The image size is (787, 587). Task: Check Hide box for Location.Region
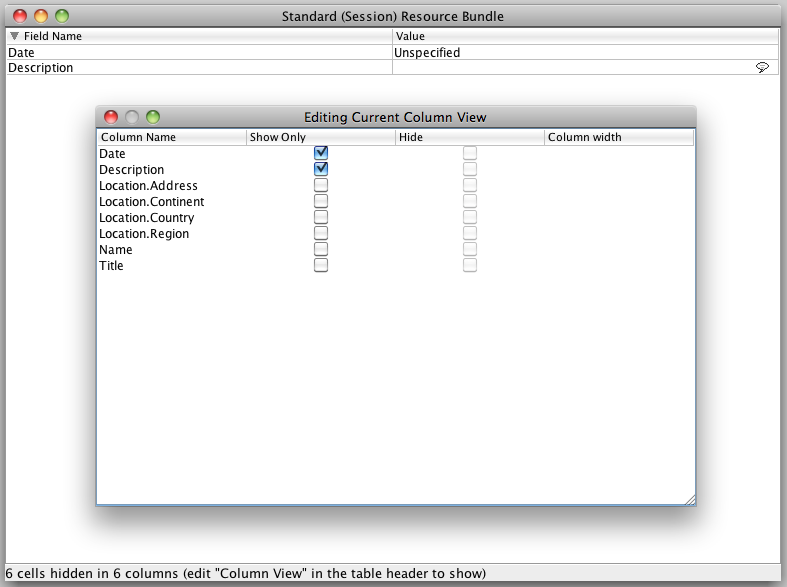(470, 233)
